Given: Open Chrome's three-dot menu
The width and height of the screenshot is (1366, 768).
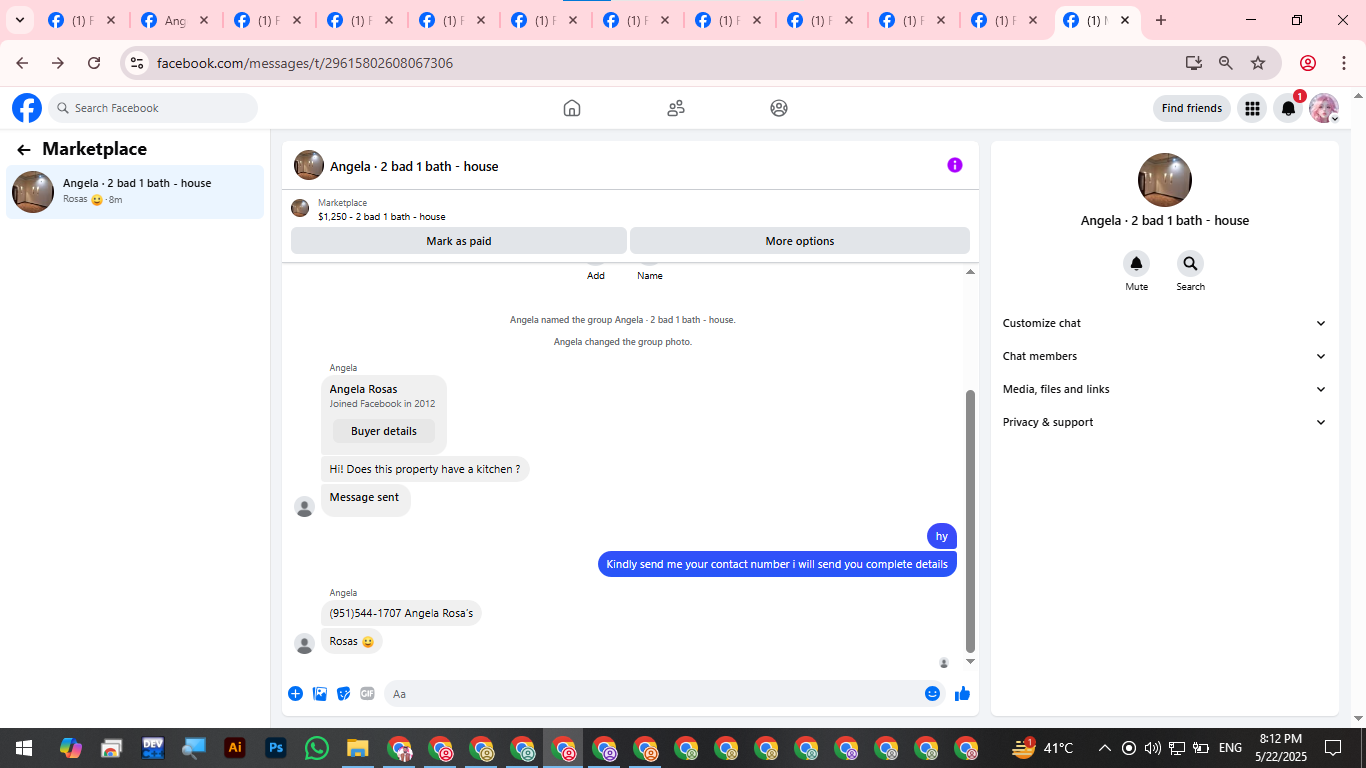Looking at the screenshot, I should pos(1344,63).
